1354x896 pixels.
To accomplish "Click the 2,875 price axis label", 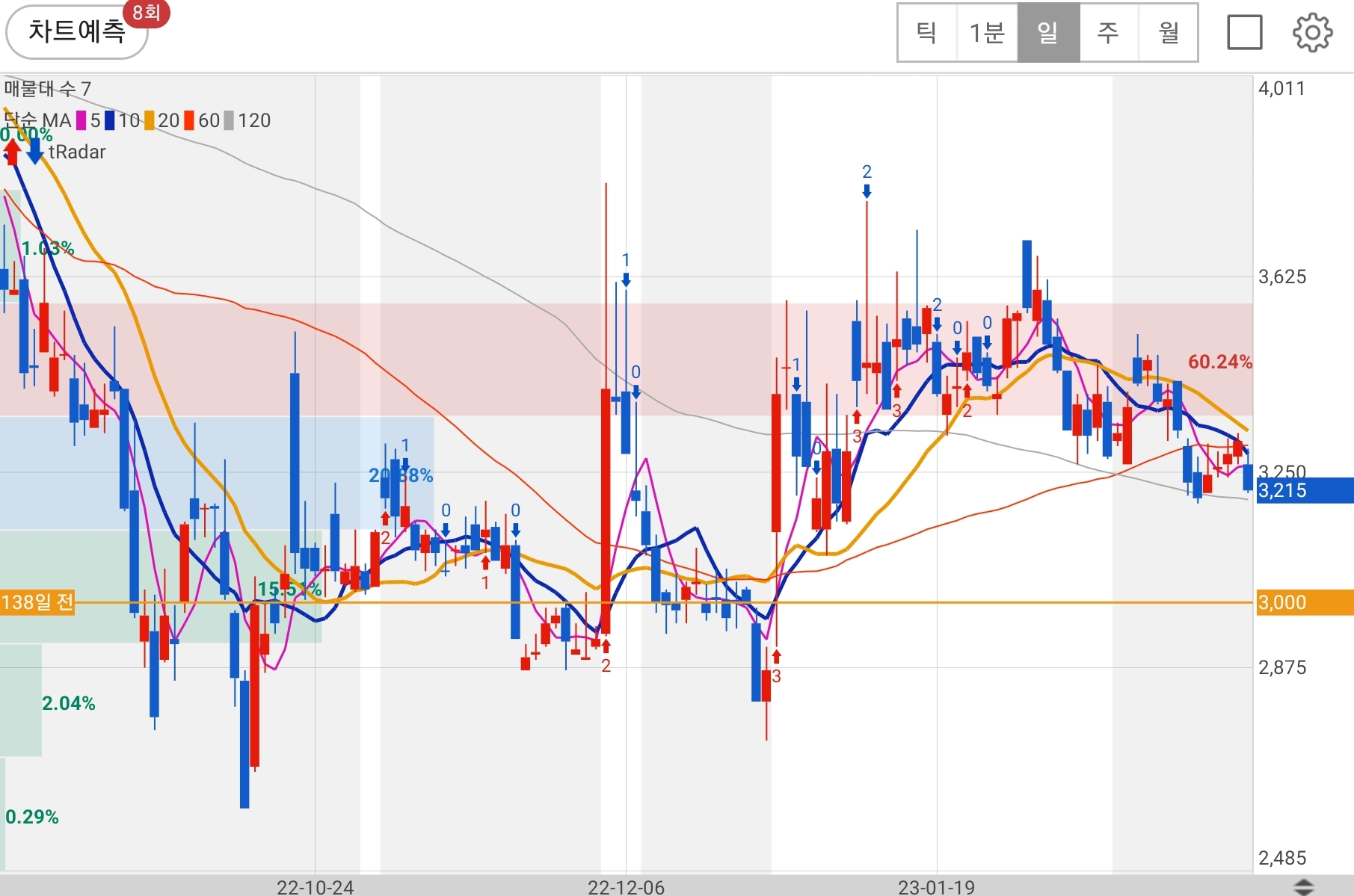I will coord(1282,667).
